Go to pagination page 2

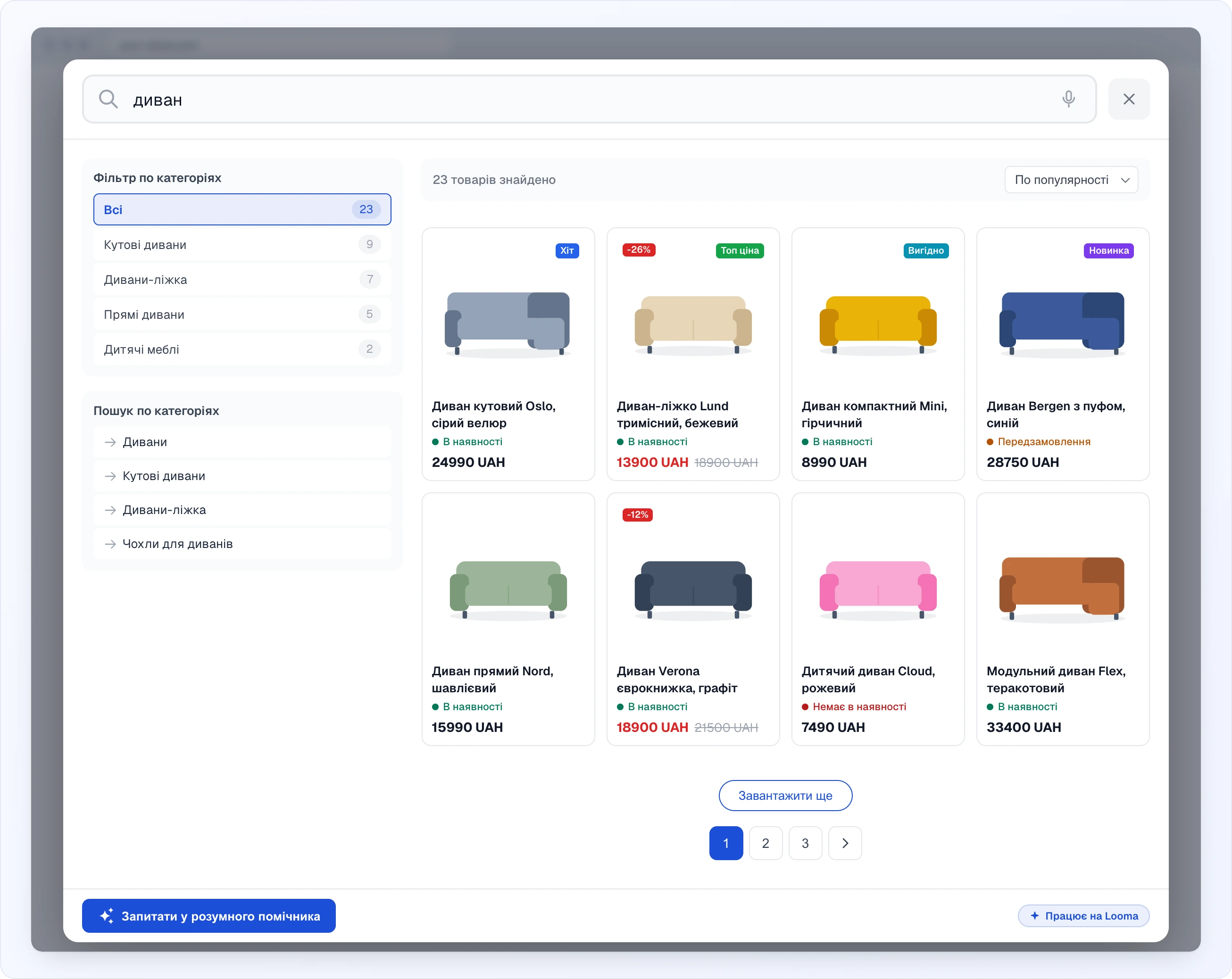click(x=765, y=843)
